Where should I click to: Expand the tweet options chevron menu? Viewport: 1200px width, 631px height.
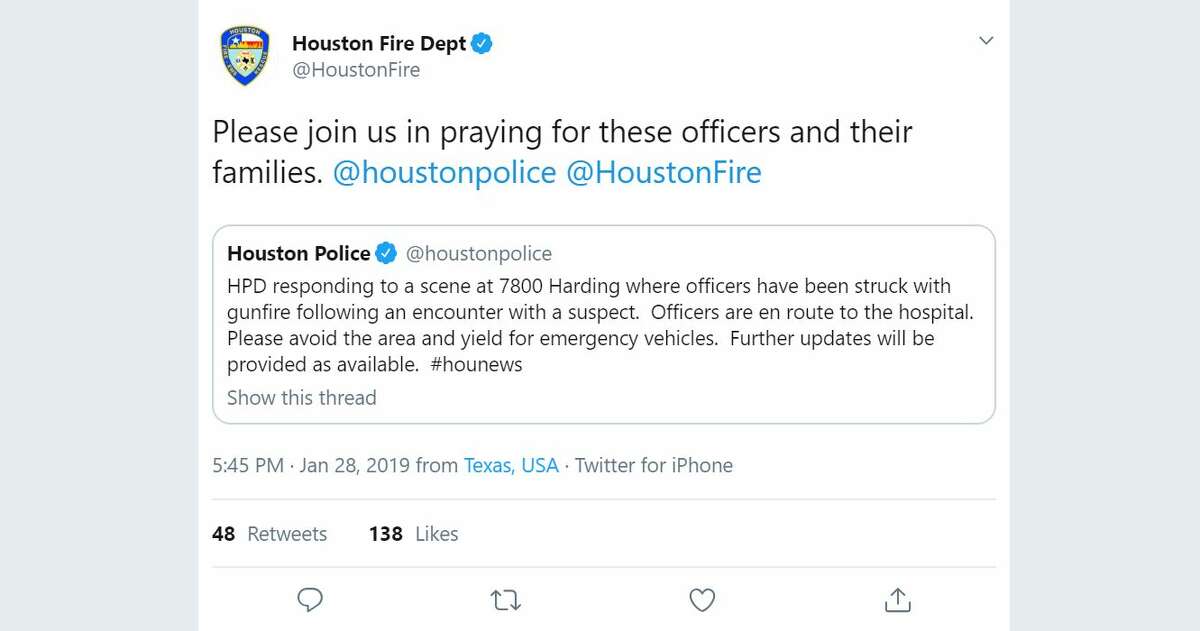point(986,41)
